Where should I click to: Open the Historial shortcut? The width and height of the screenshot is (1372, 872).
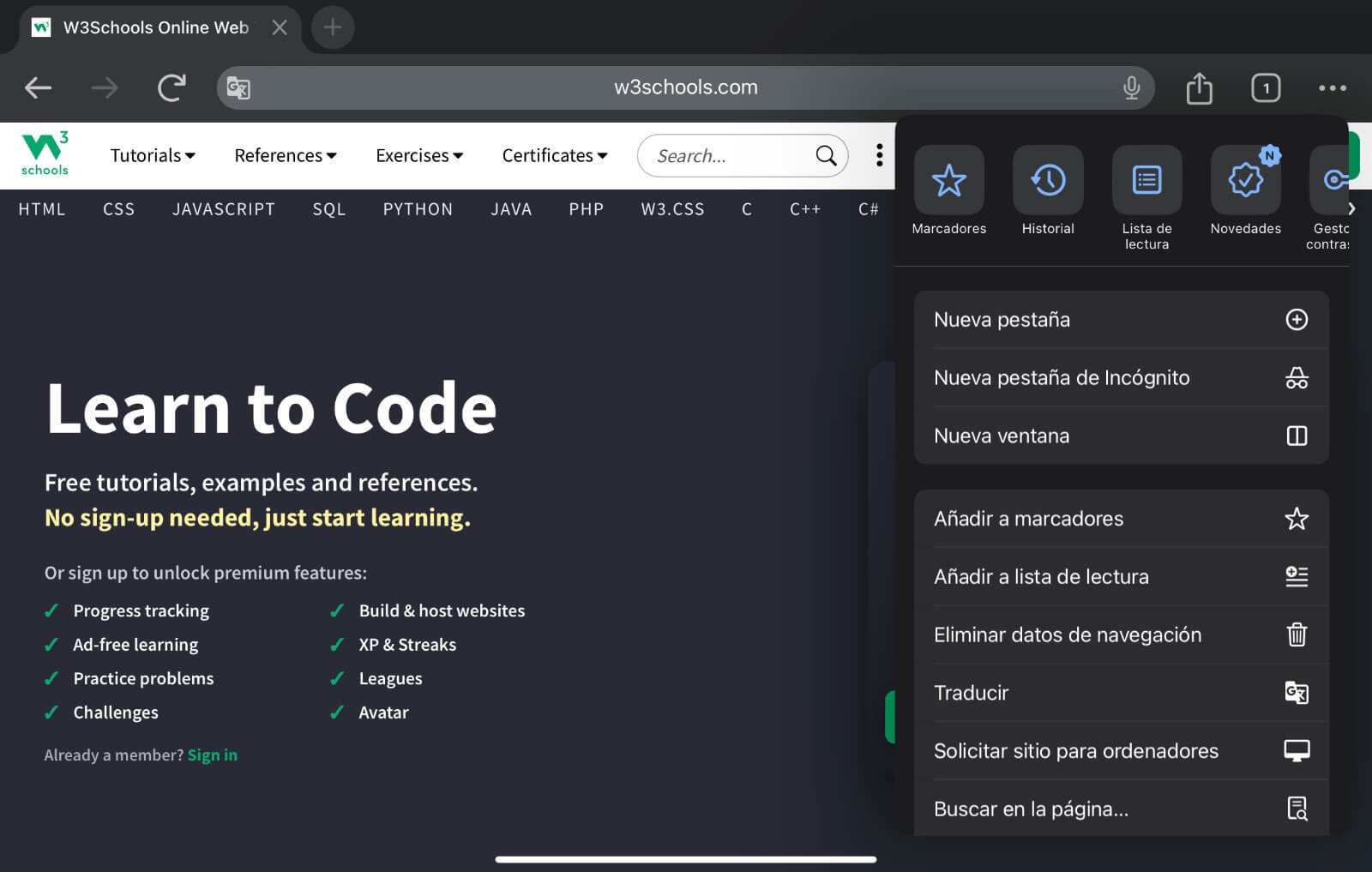pyautogui.click(x=1048, y=190)
